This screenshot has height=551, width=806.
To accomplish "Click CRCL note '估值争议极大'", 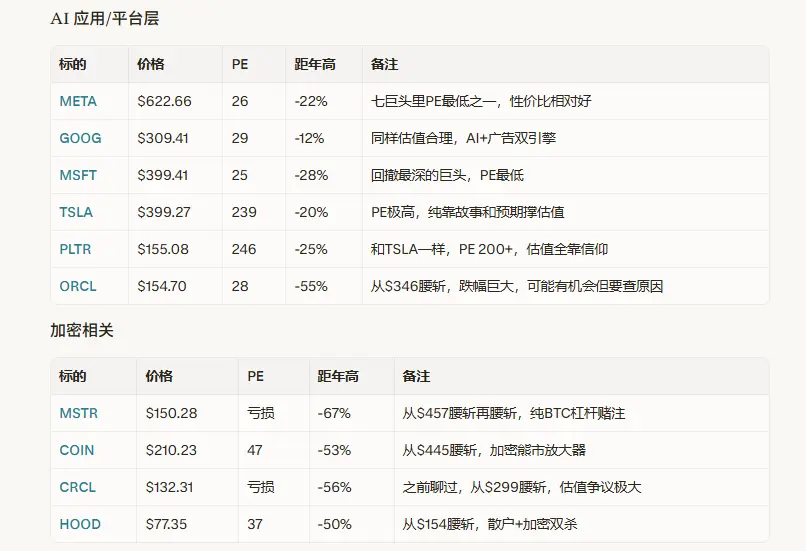I will point(600,487).
